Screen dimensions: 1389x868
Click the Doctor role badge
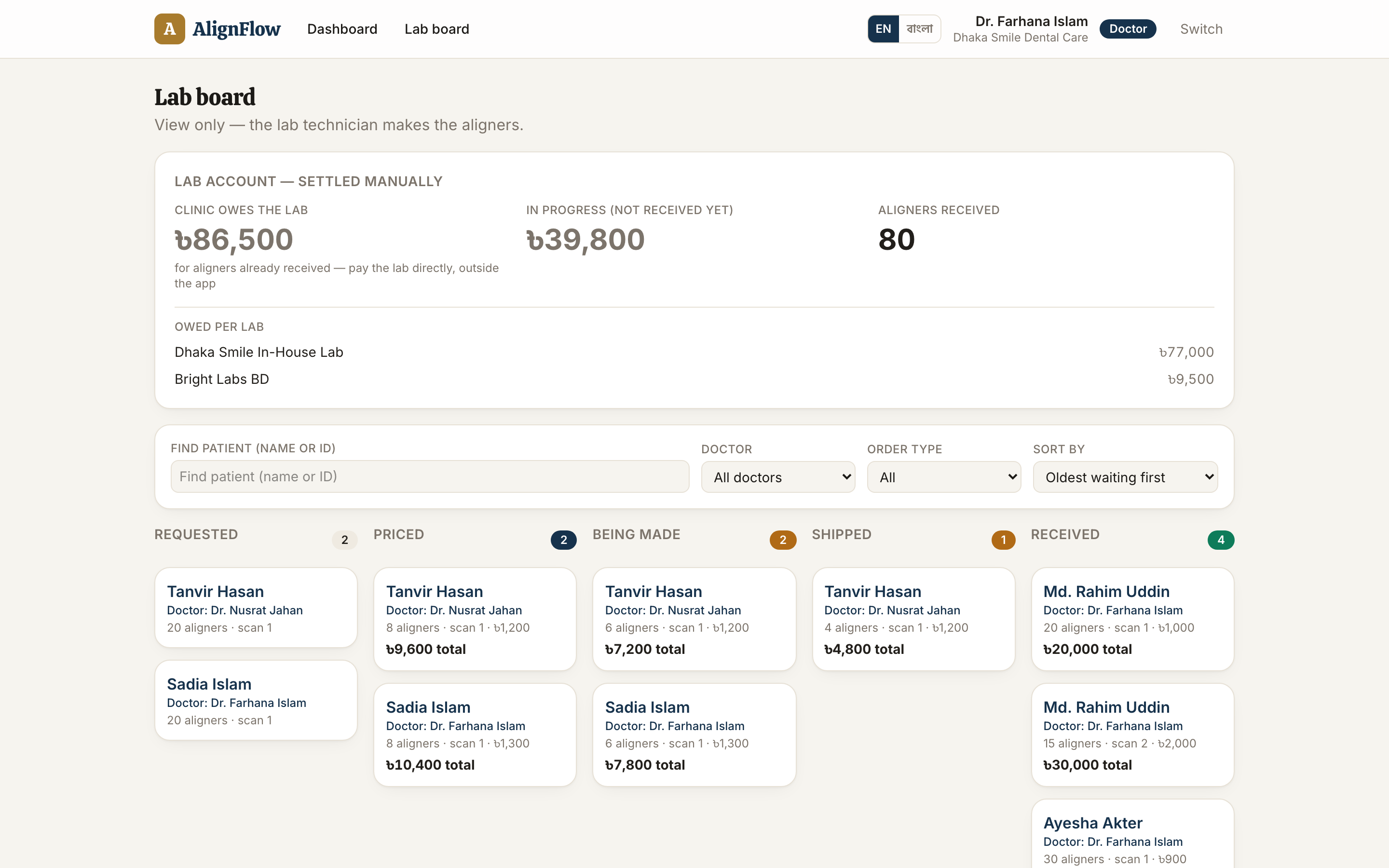[1127, 29]
